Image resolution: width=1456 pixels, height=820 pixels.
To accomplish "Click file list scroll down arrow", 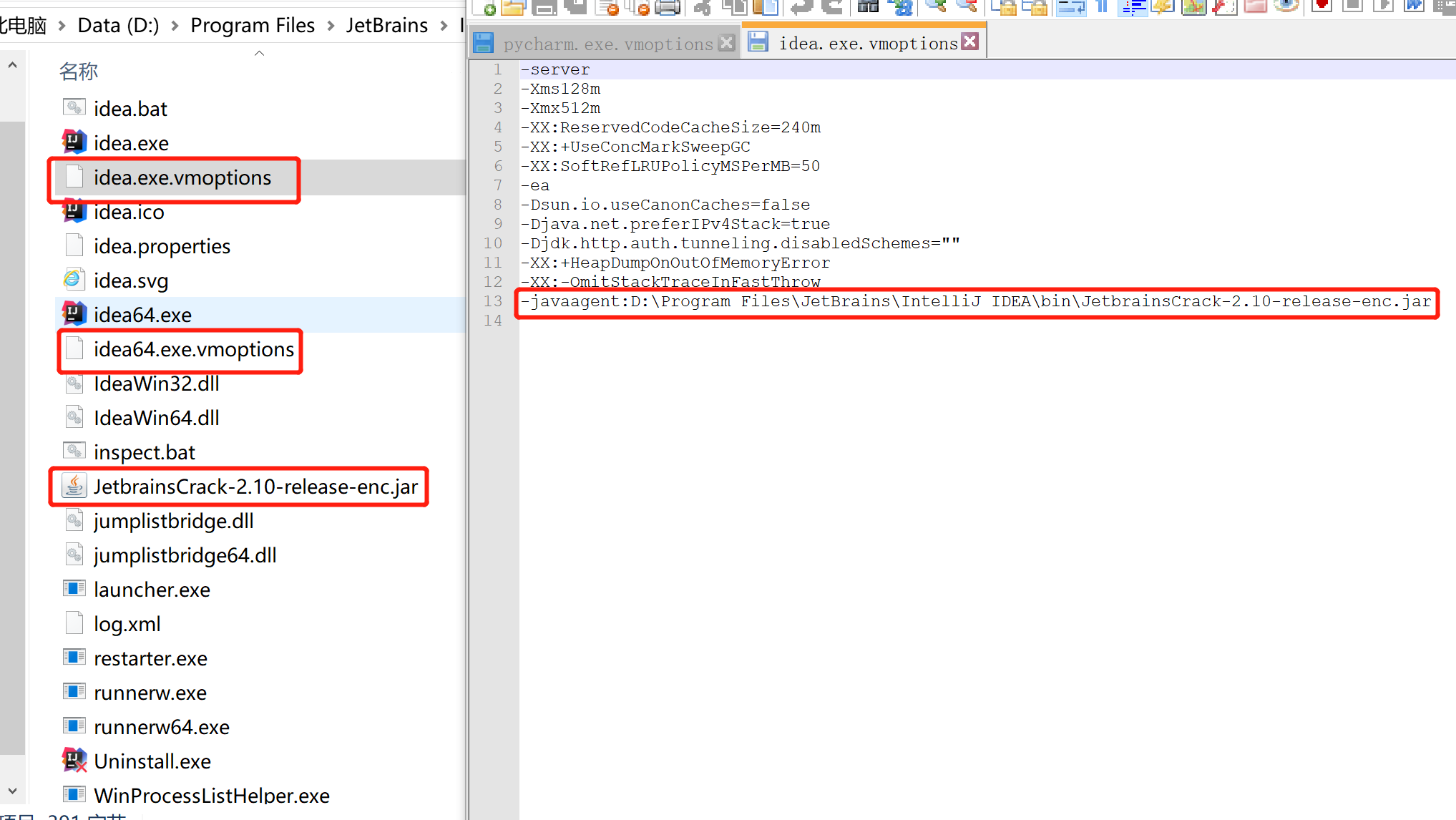I will [12, 791].
